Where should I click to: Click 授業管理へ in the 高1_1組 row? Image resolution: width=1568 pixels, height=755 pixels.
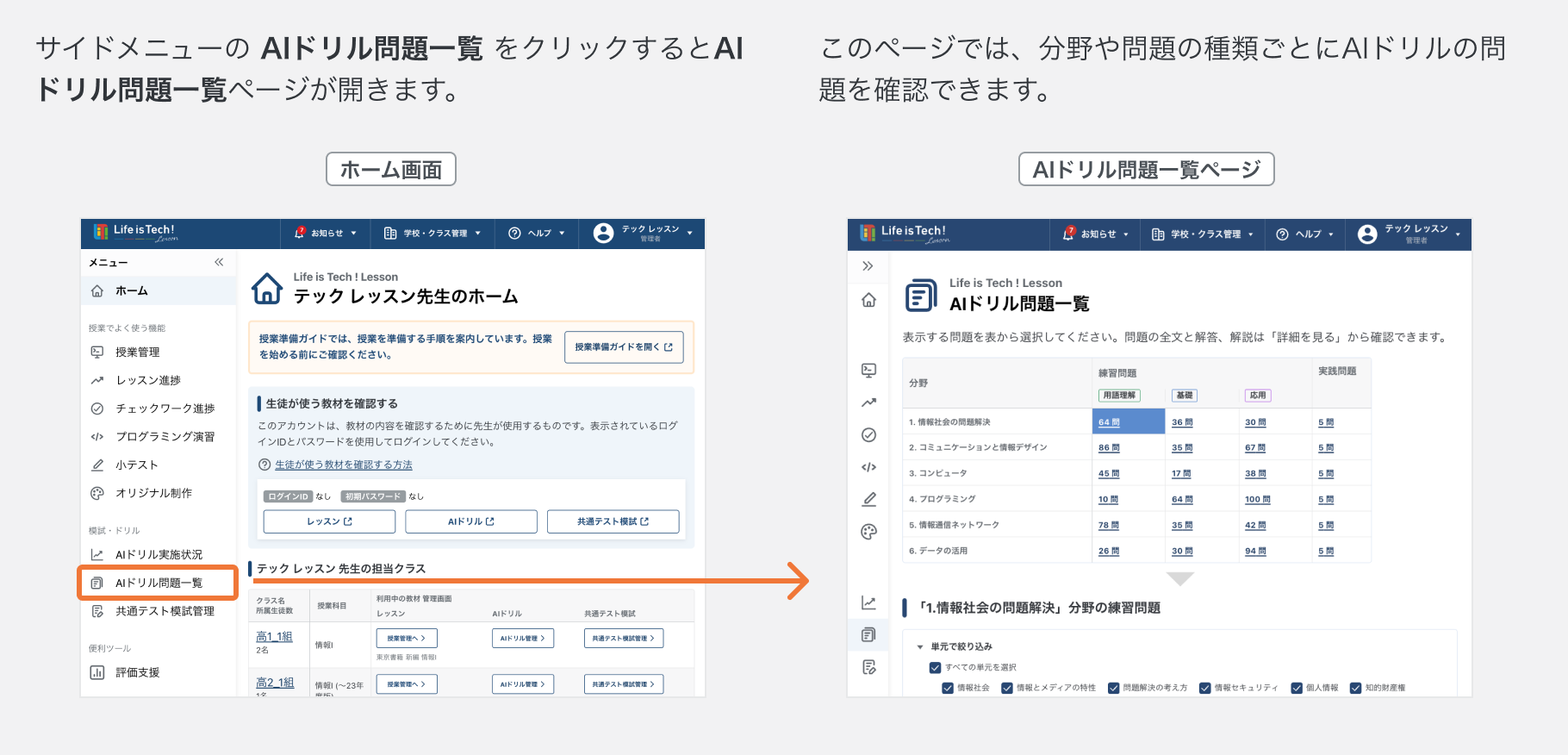pyautogui.click(x=407, y=639)
